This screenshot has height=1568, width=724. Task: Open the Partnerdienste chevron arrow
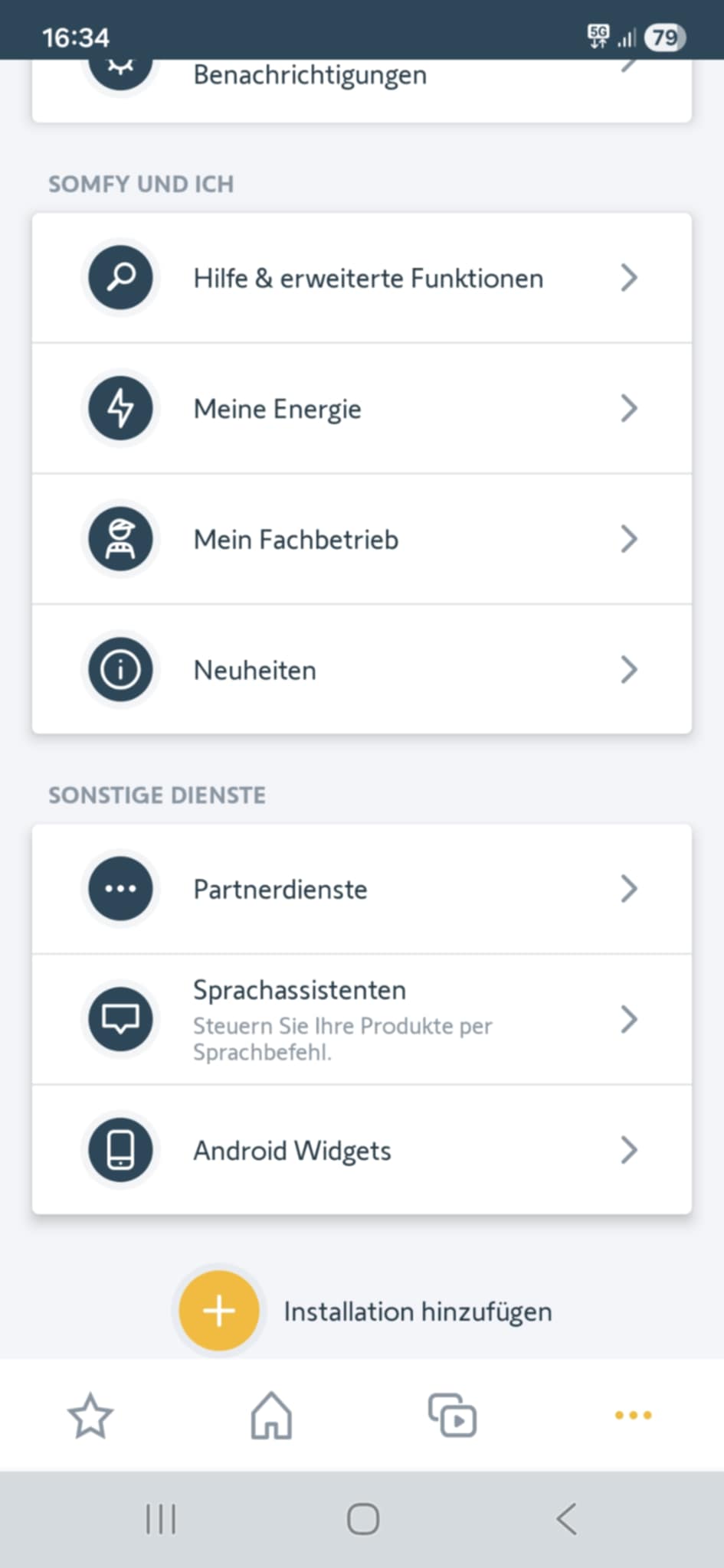(628, 889)
